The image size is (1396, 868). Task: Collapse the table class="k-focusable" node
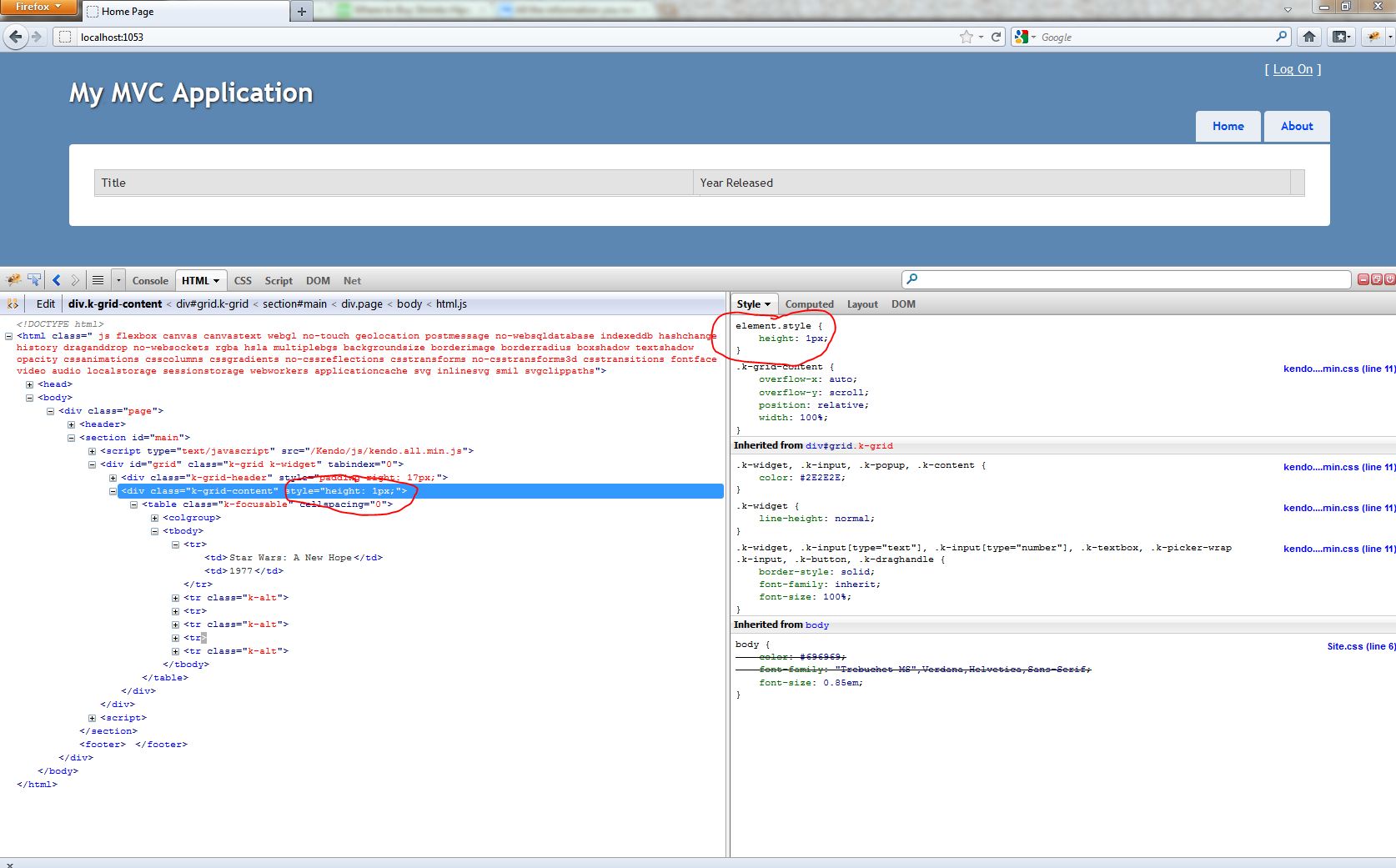pos(133,504)
